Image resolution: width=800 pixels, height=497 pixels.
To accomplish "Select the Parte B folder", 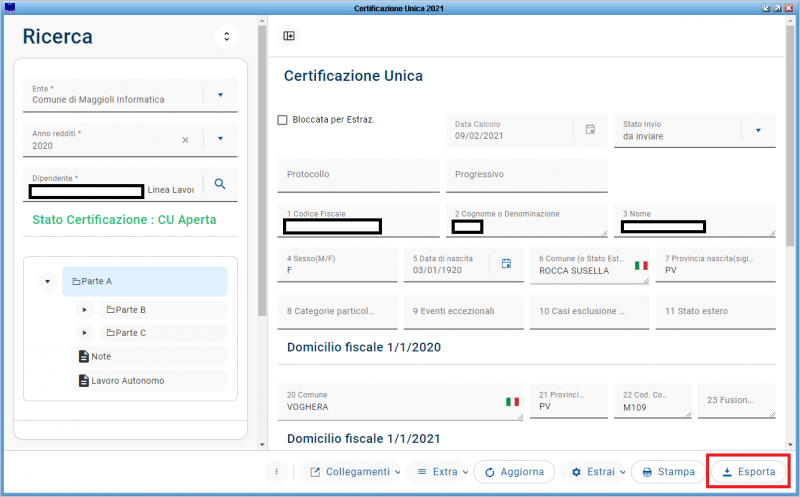I will (x=162, y=310).
